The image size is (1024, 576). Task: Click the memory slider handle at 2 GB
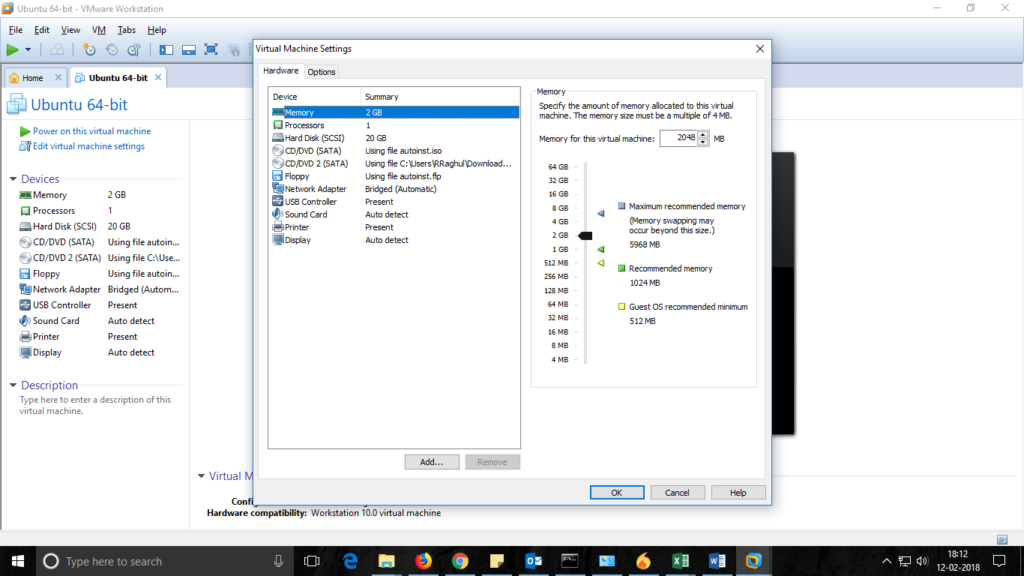click(586, 235)
